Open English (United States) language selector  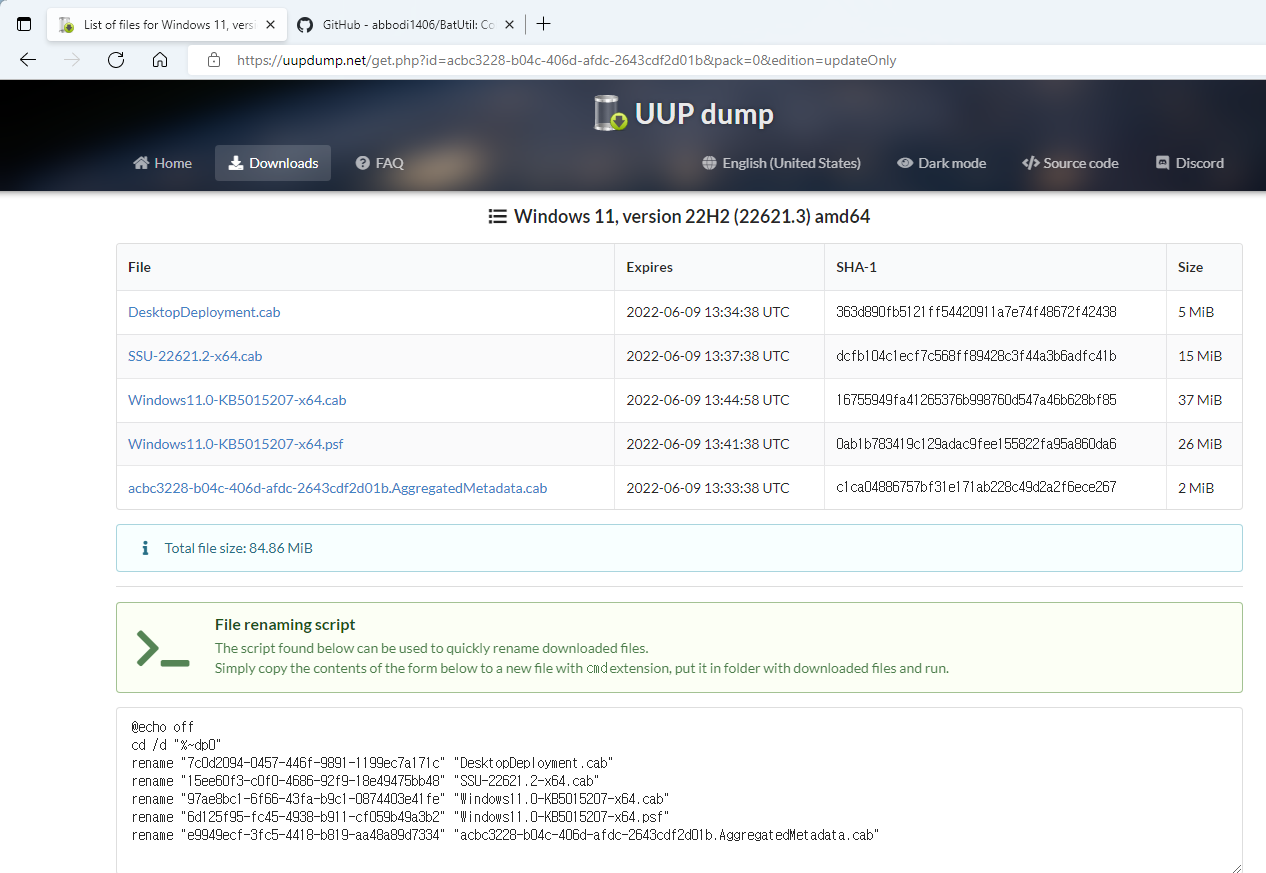781,163
